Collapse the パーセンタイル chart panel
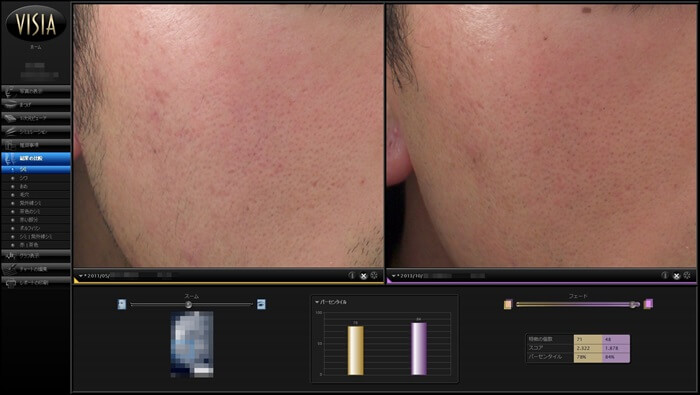Viewport: 700px width, 395px height. 317,302
